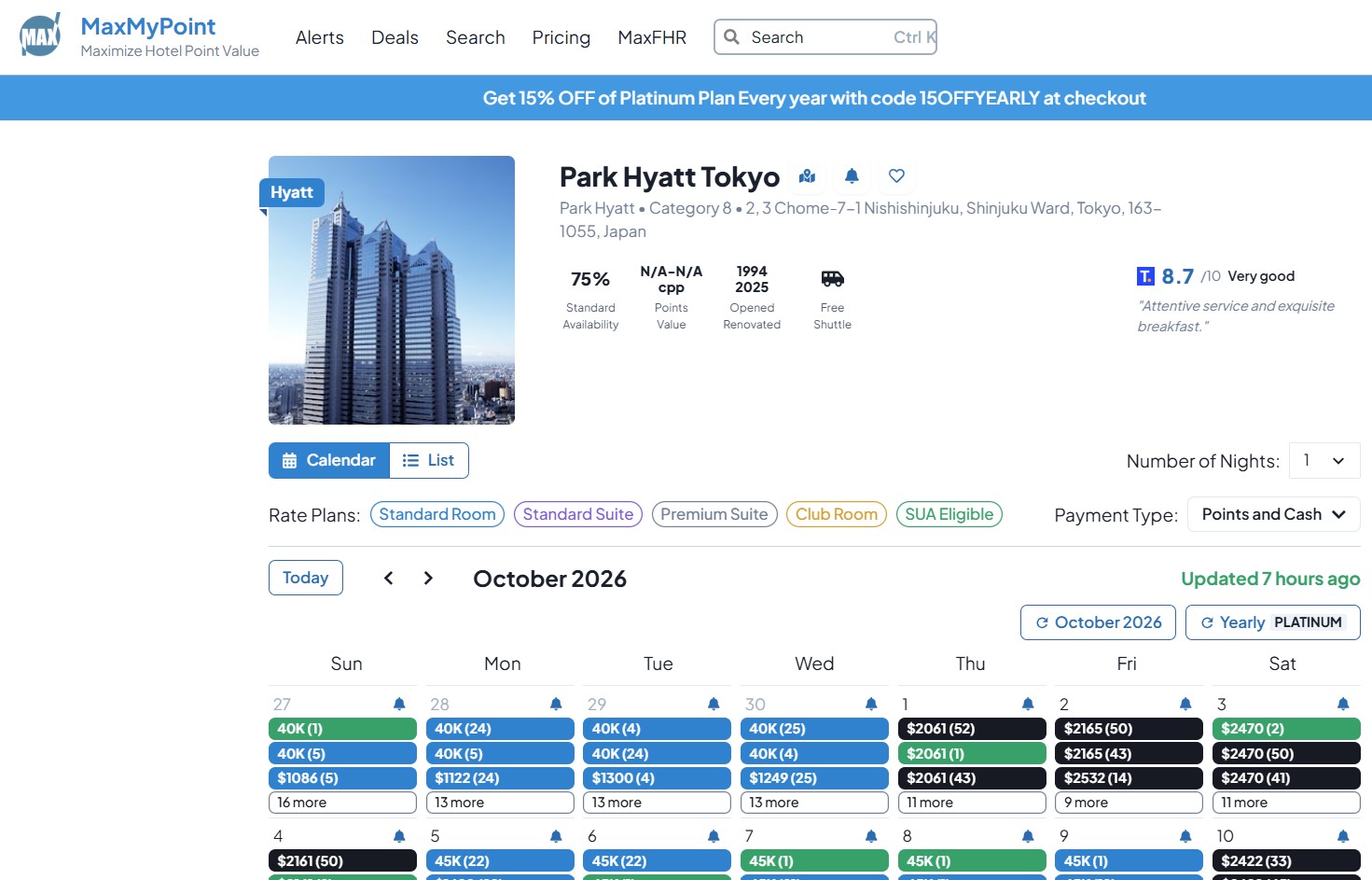The image size is (1372, 880).
Task: Select the $2532 (14) rate on Friday 2
Action: [1129, 778]
